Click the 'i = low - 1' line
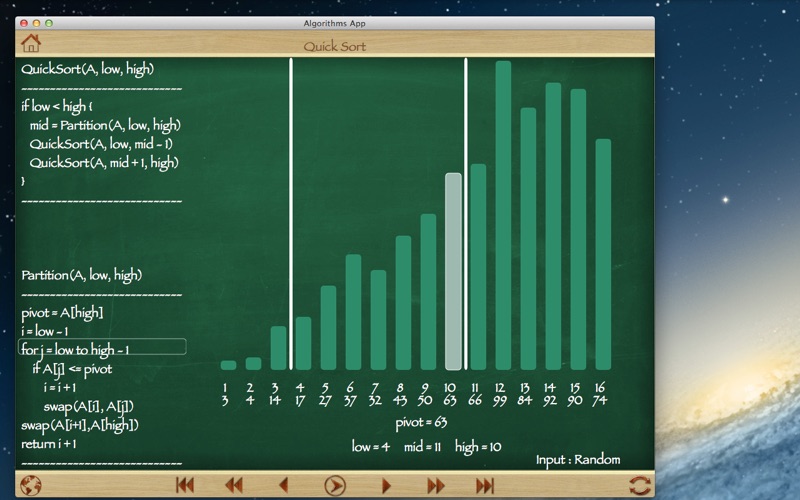The width and height of the screenshot is (800, 500). click(44, 331)
